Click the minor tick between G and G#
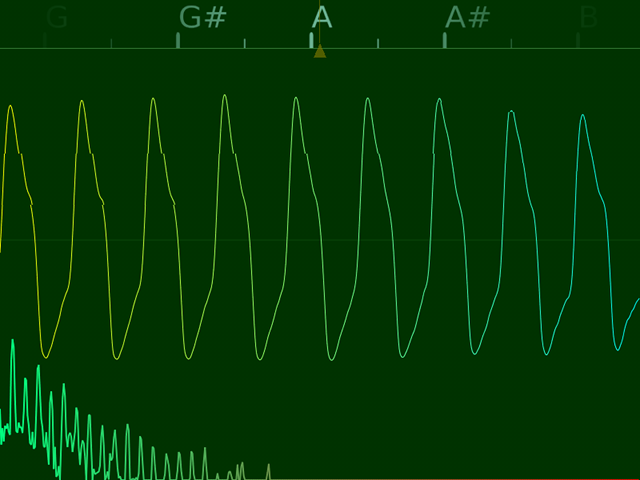The image size is (640, 480). click(x=111, y=43)
